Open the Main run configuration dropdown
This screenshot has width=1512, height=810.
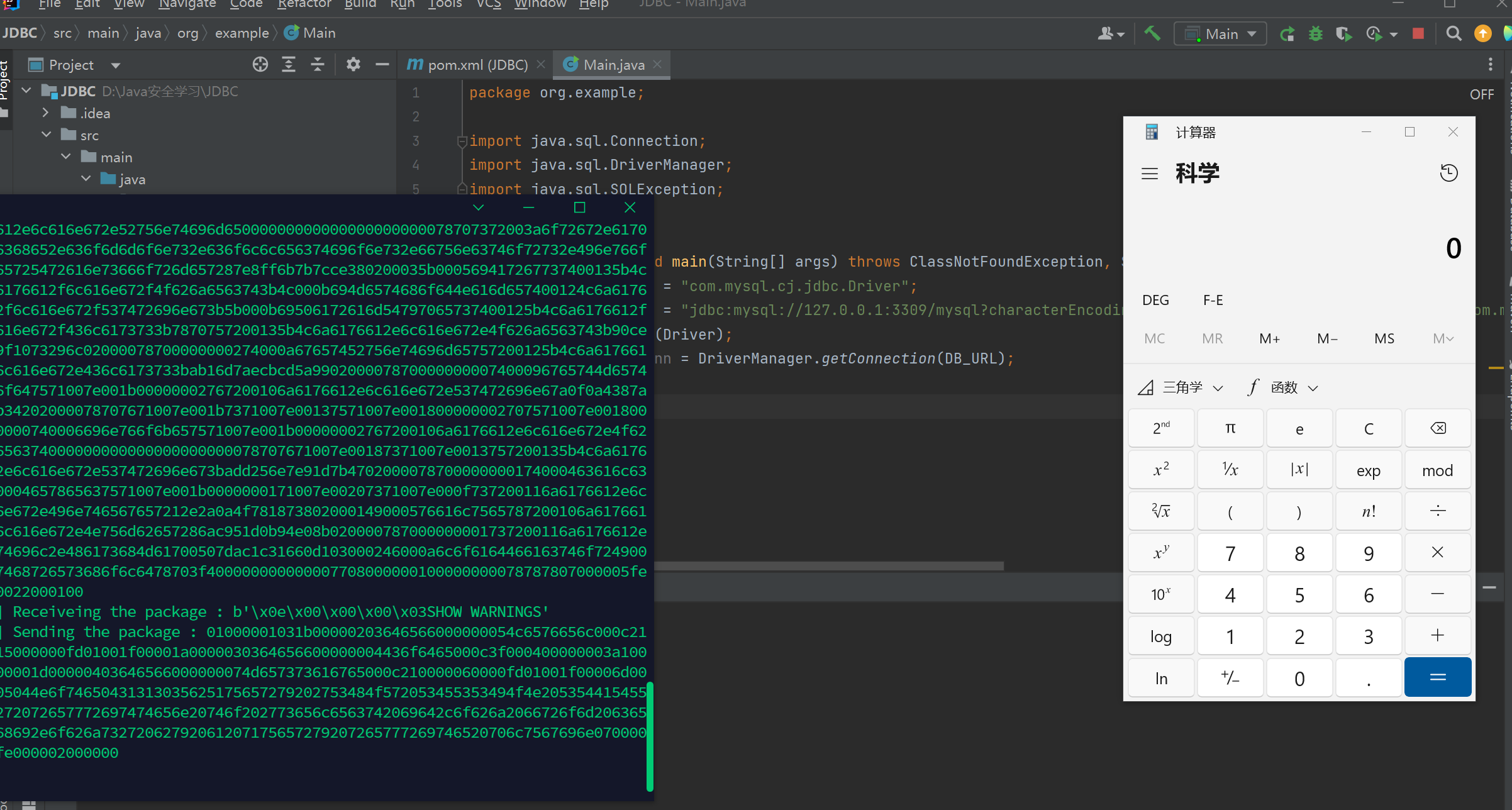(1220, 34)
